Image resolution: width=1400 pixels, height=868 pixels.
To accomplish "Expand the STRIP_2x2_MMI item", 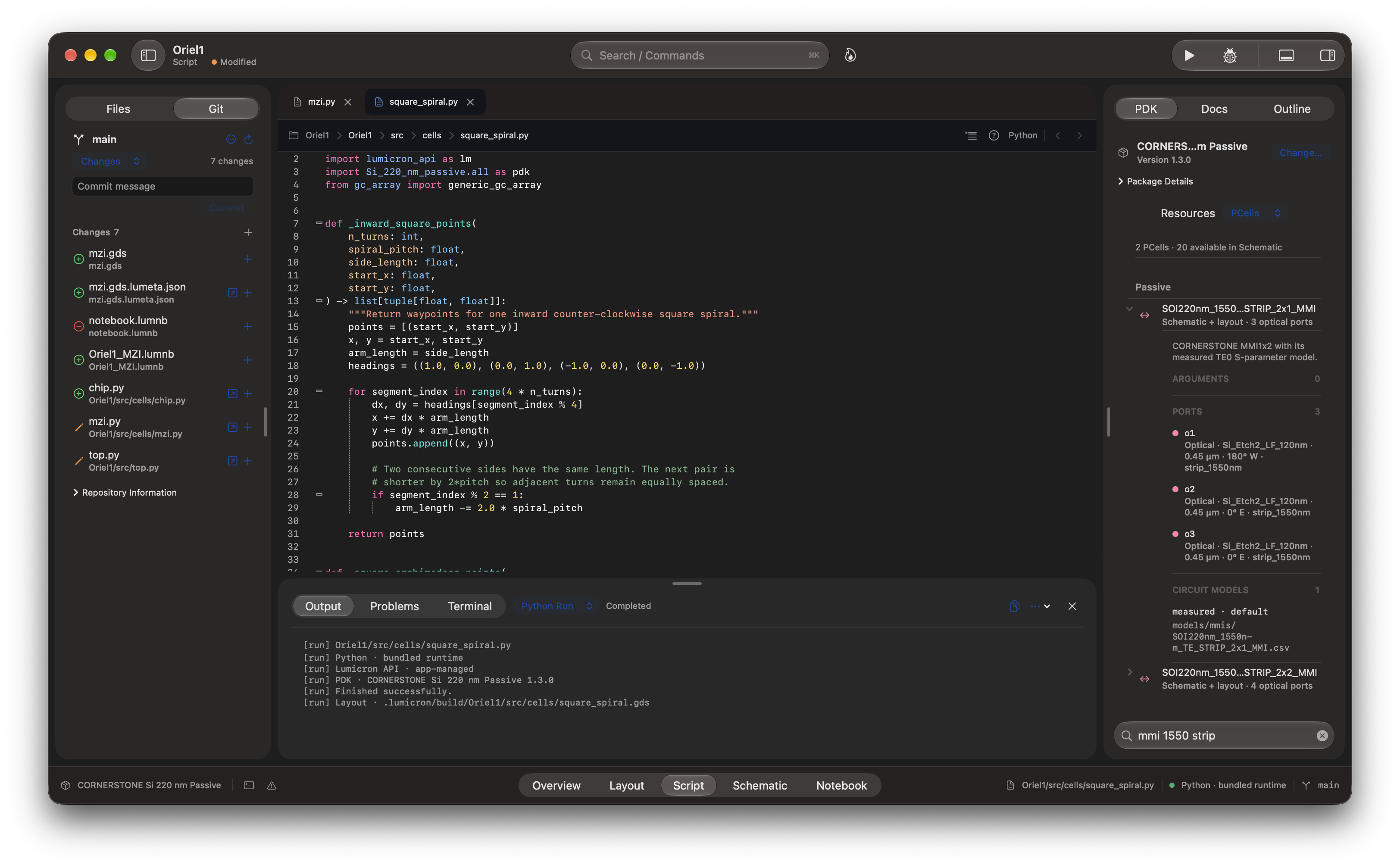I will coord(1129,672).
